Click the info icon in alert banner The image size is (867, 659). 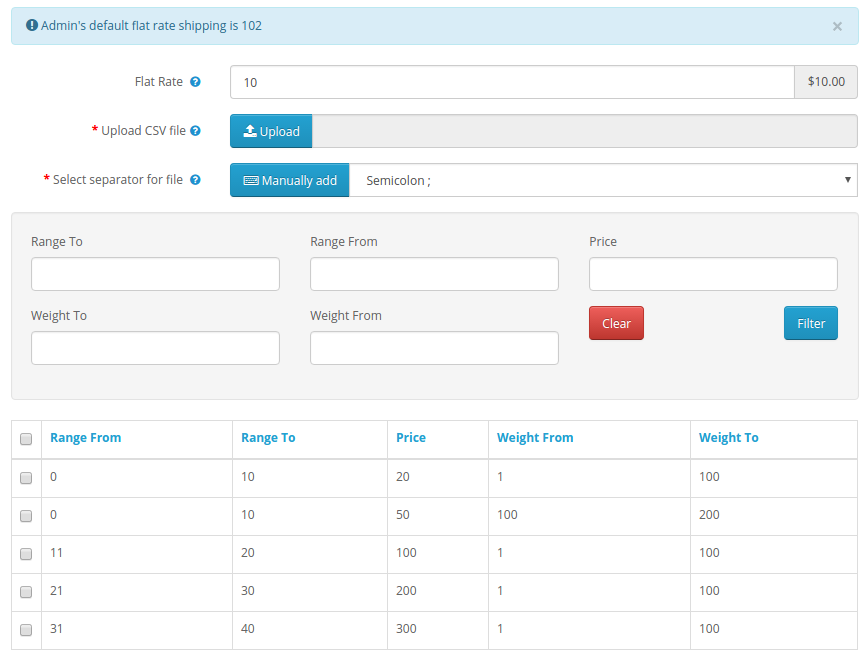point(32,25)
